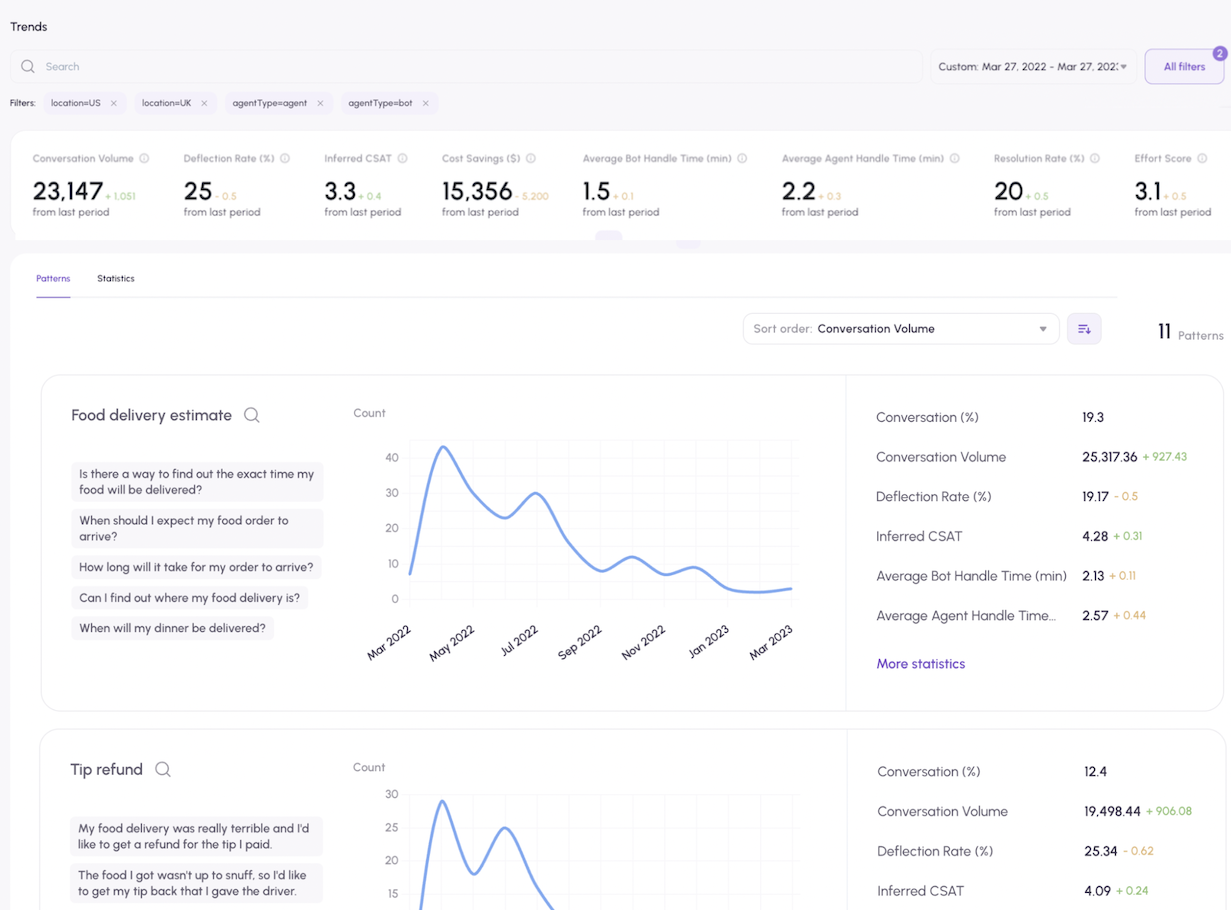Remove the location=UK filter chip
Screen dimensions: 1231x910
pyautogui.click(x=204, y=103)
